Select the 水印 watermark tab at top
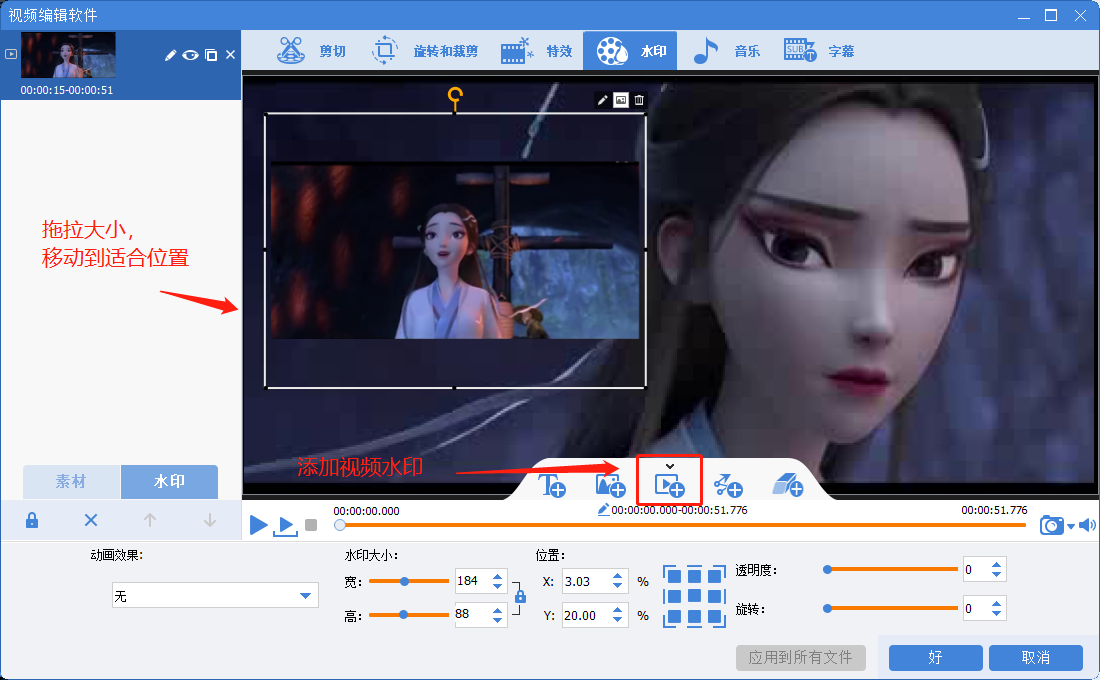 click(x=630, y=51)
